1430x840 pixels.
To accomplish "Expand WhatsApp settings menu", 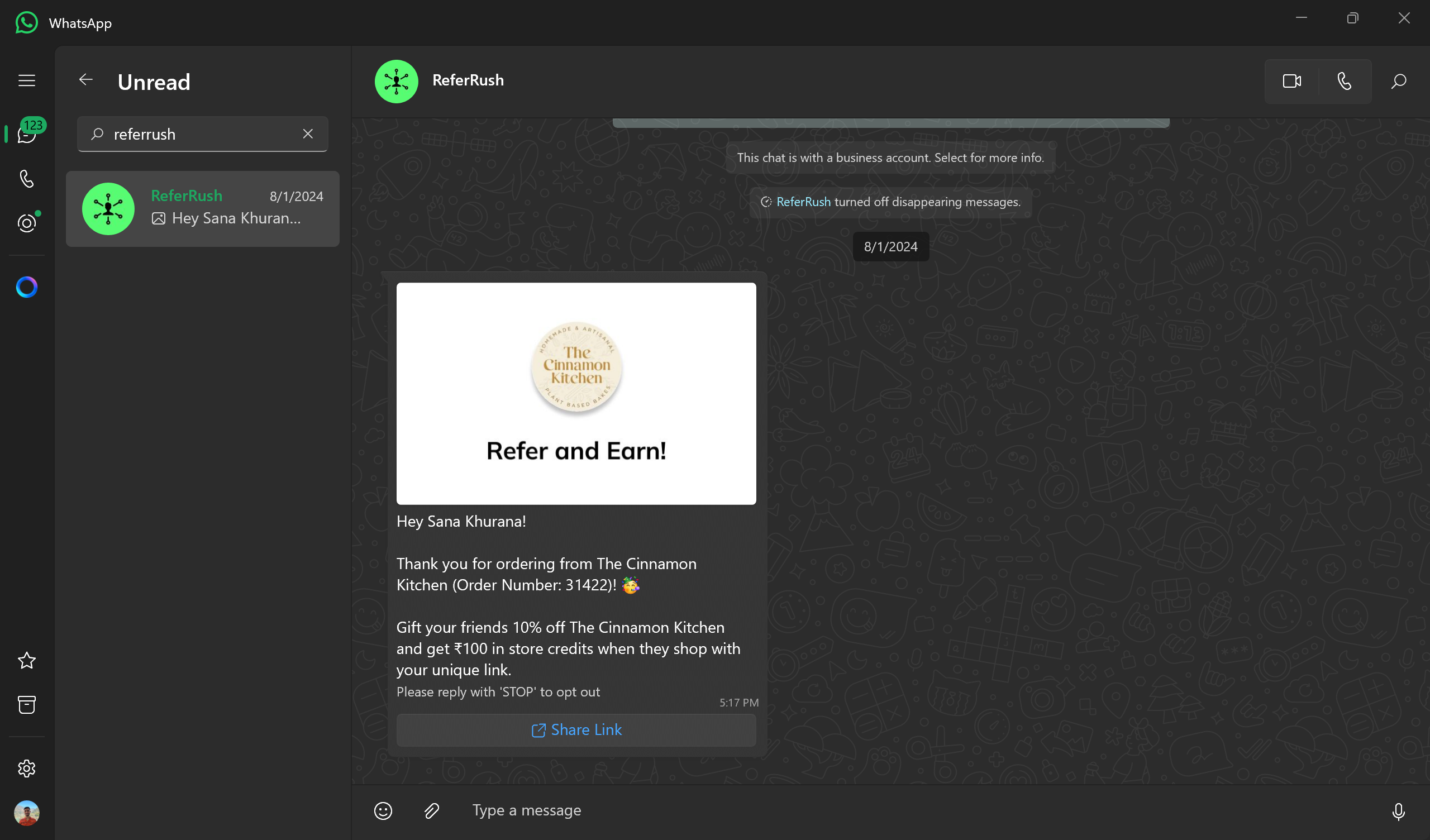I will click(27, 768).
